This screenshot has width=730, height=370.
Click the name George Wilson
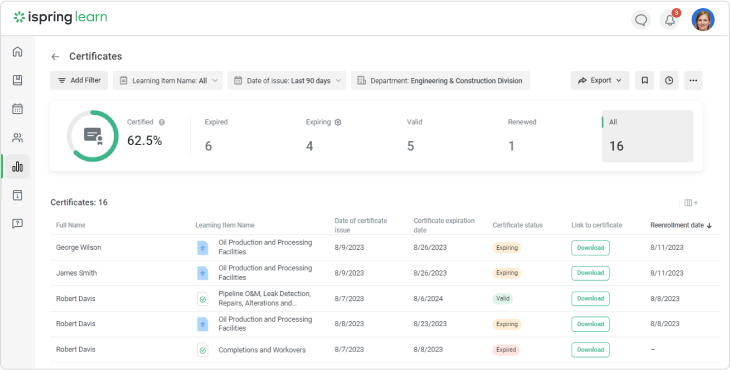click(79, 248)
